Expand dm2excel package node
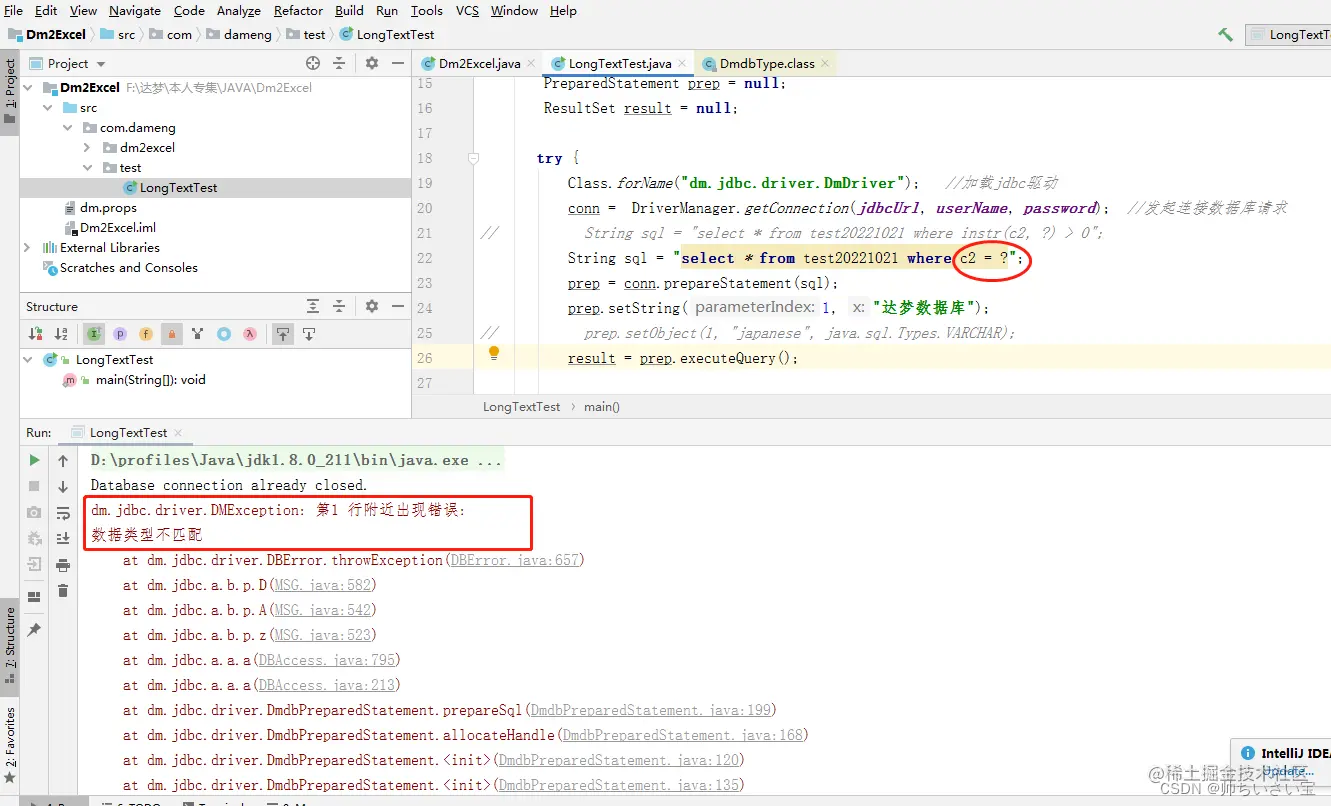 pos(88,147)
